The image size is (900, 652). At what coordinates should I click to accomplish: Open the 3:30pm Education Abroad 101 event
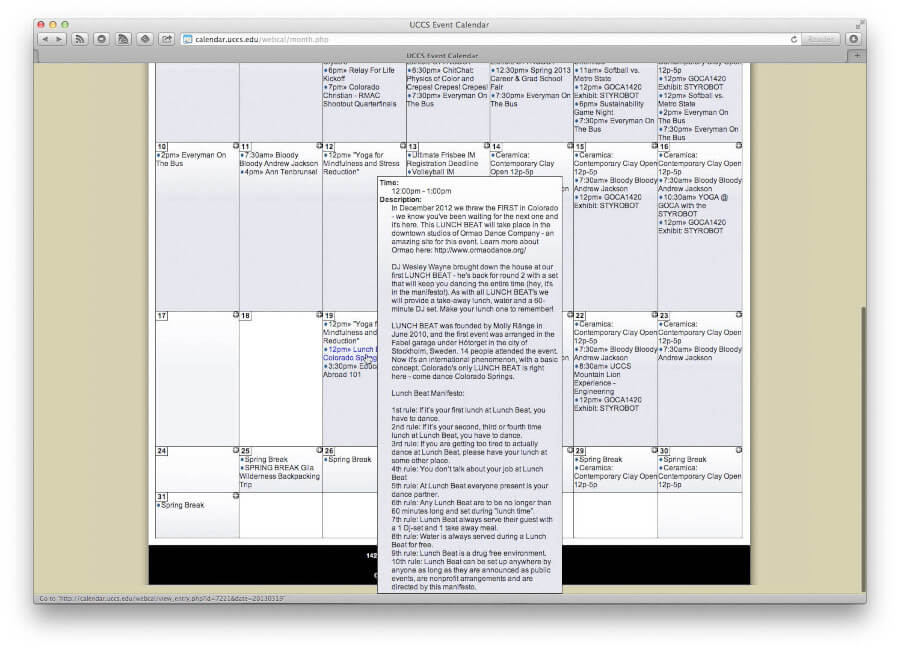coord(350,370)
